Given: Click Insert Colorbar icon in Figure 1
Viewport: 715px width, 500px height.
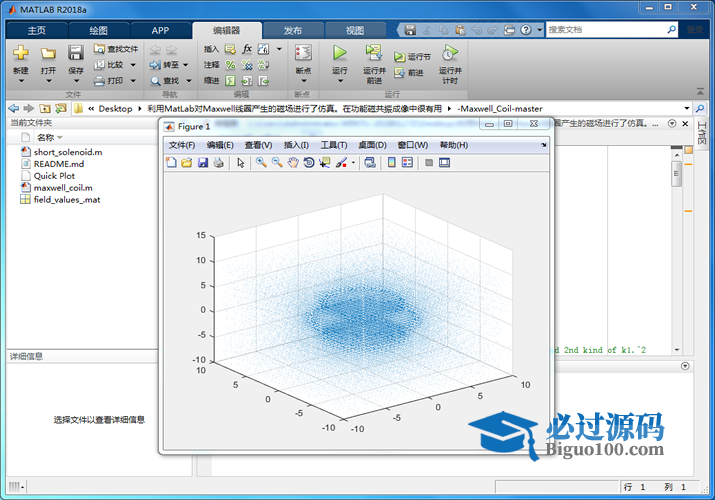Looking at the screenshot, I should [x=391, y=162].
